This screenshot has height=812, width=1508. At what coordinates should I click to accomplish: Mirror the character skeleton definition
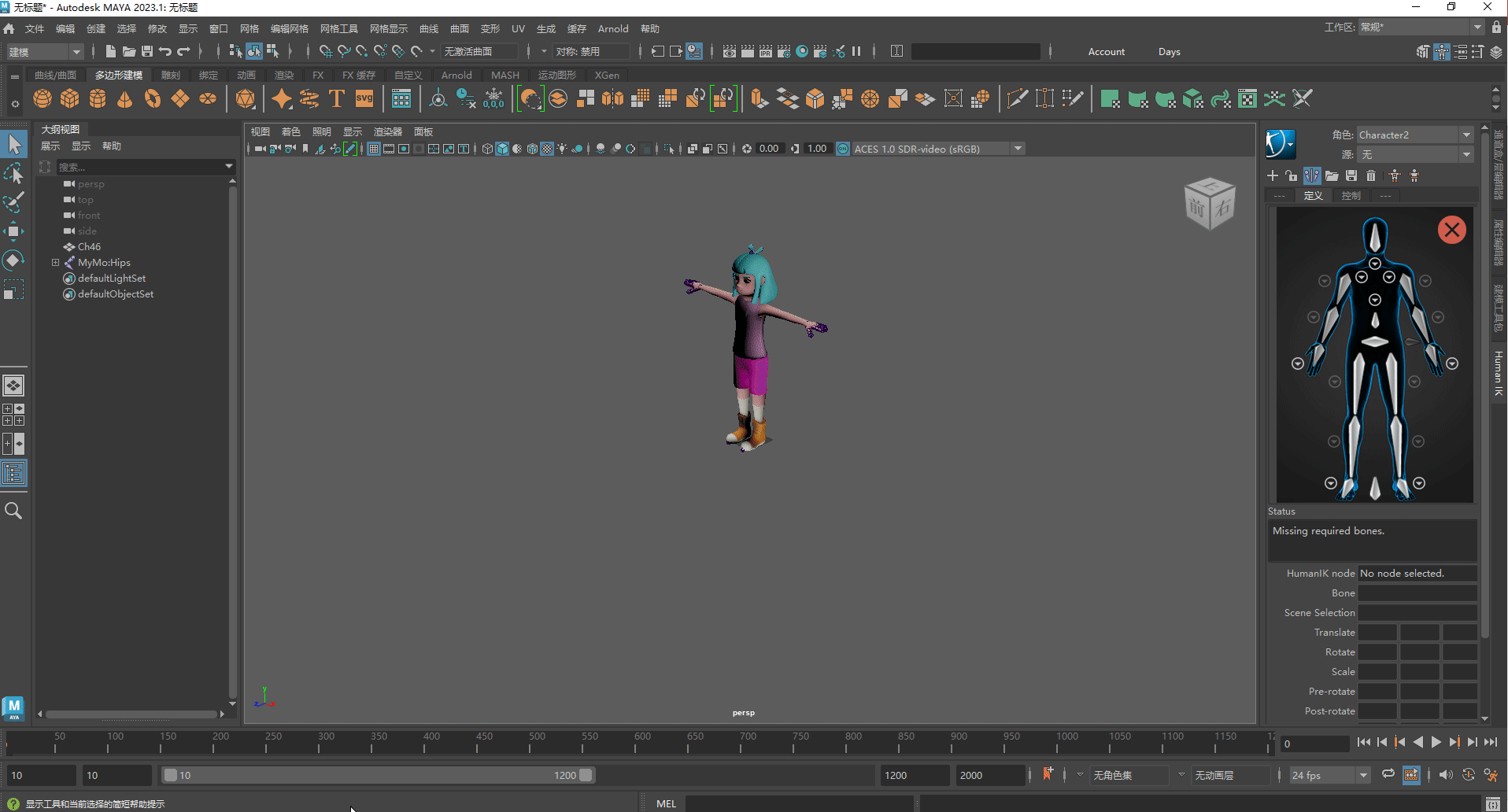tap(1312, 175)
